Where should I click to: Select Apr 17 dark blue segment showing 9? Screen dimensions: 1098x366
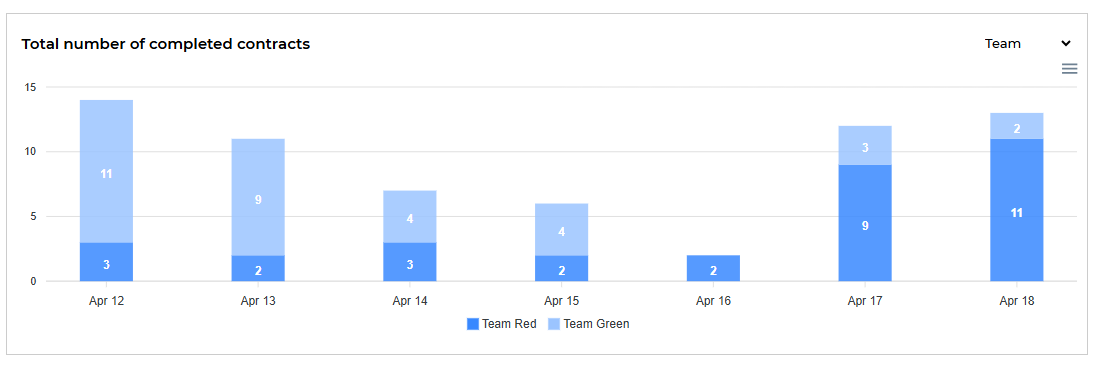865,223
